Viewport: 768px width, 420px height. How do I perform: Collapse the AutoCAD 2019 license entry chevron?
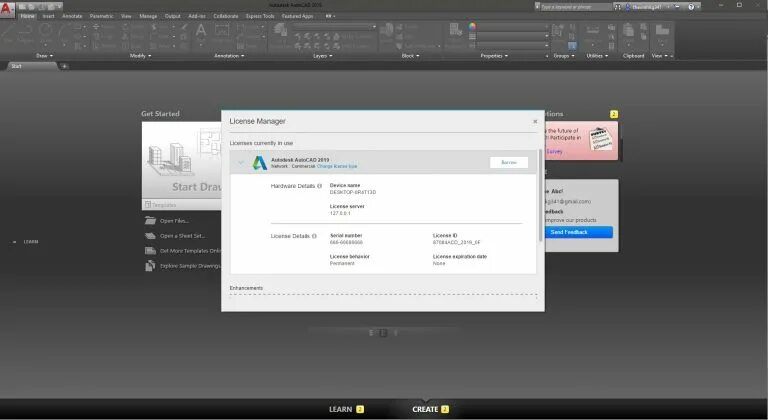coord(240,162)
